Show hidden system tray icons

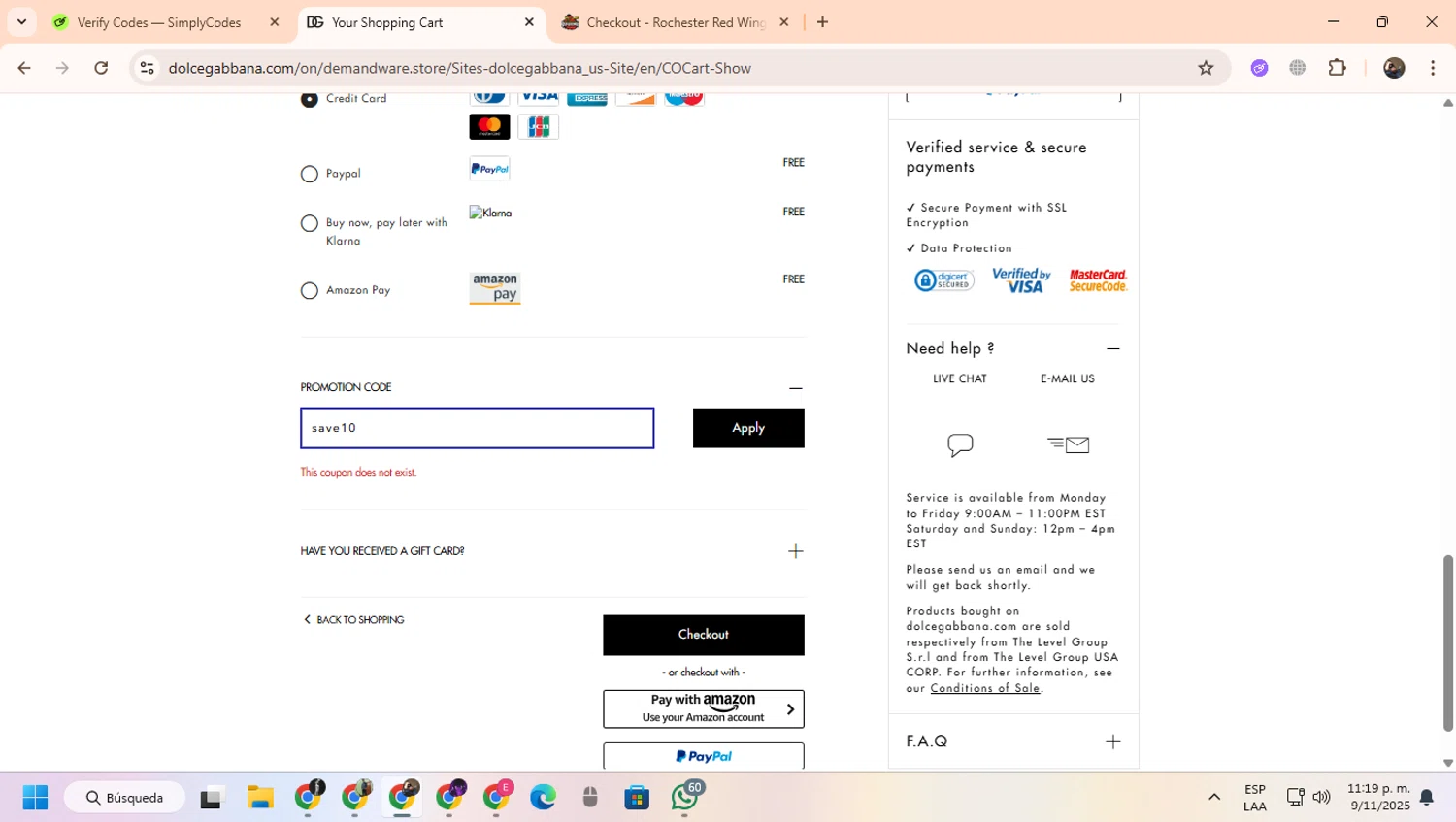coord(1214,798)
